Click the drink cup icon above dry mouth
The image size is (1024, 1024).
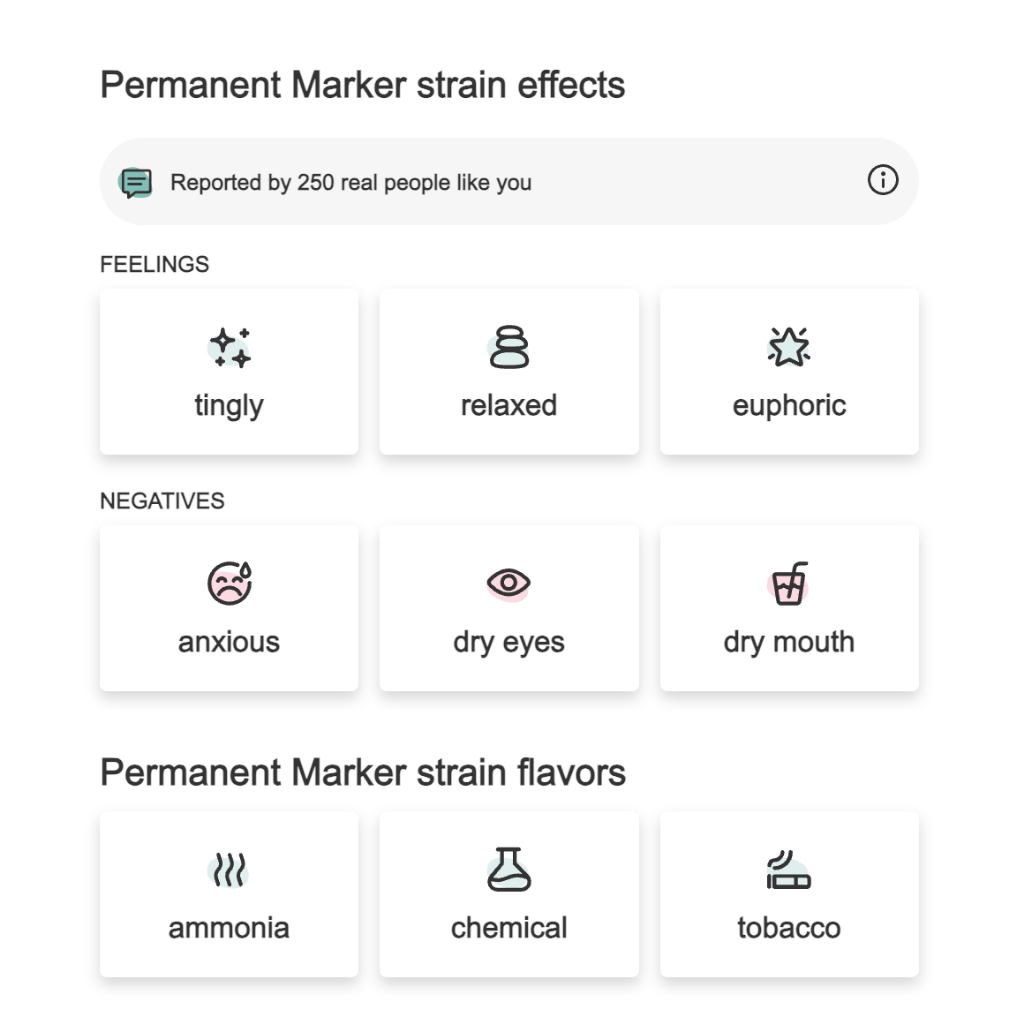[789, 583]
